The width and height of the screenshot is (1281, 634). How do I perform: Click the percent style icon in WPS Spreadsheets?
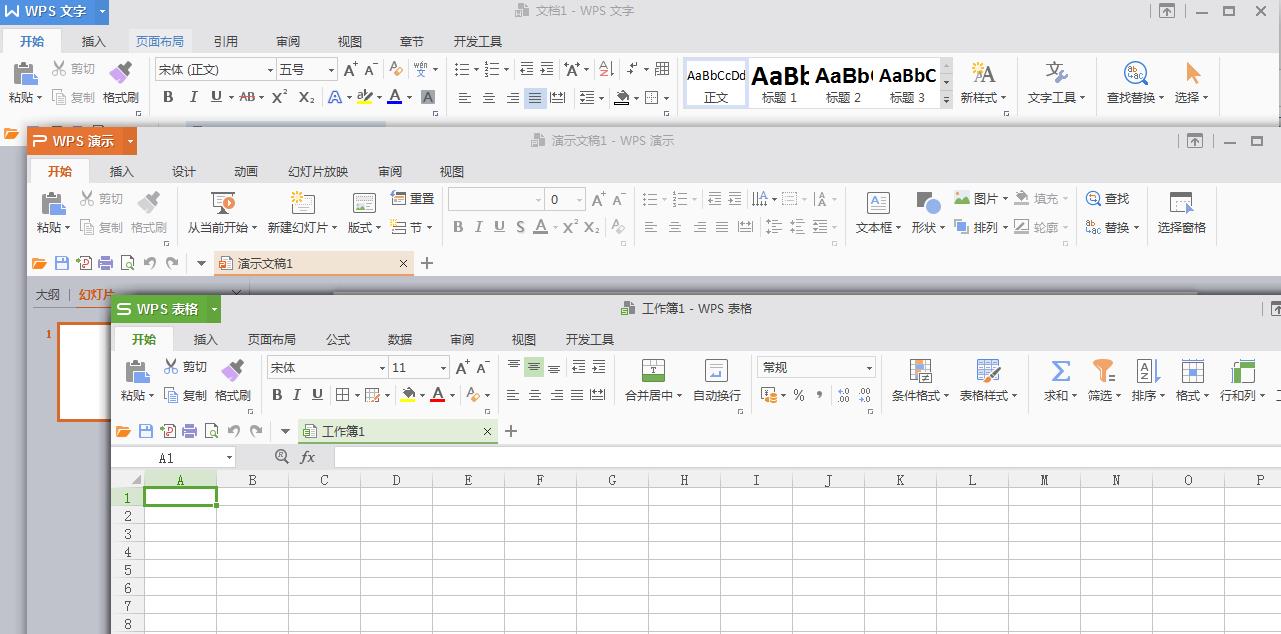(x=799, y=395)
